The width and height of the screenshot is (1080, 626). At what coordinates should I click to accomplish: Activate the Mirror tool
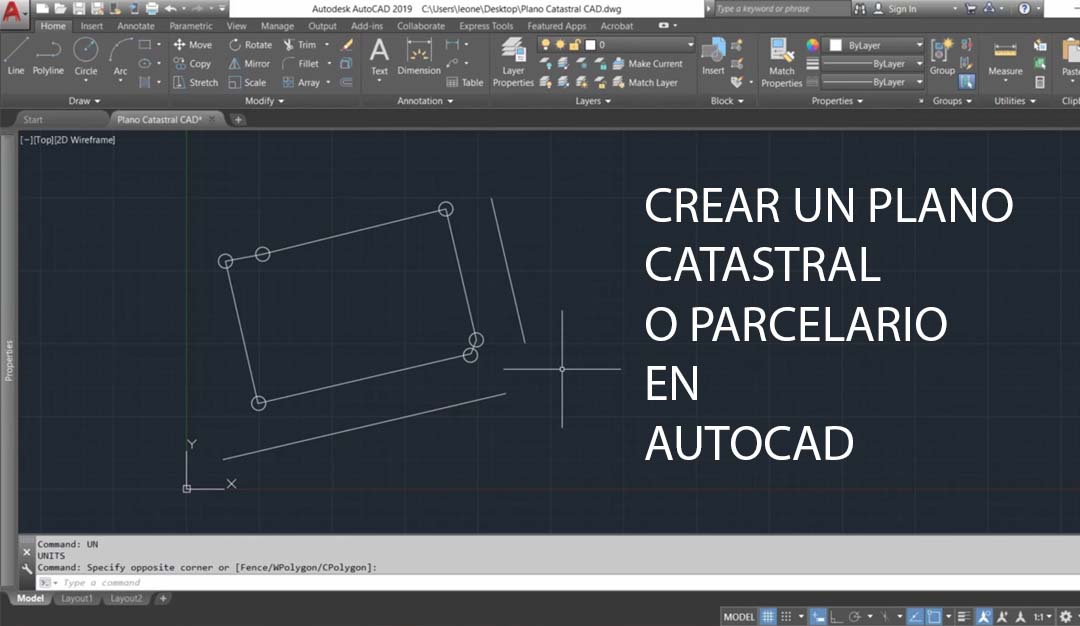(x=249, y=63)
